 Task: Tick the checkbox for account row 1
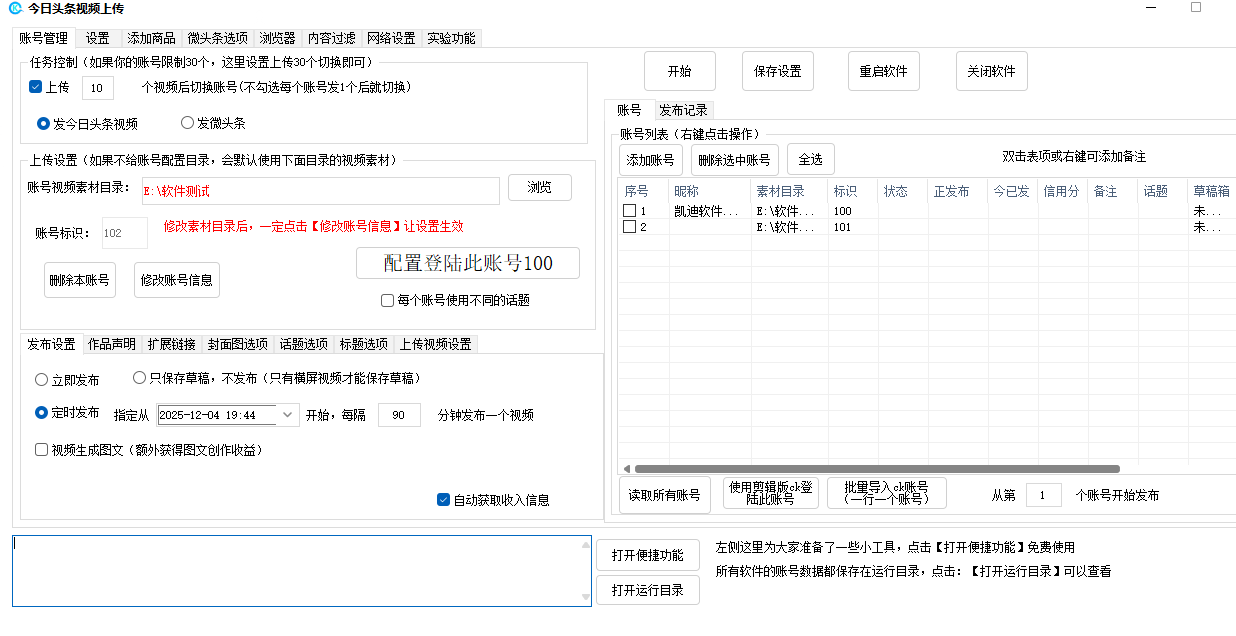(x=629, y=211)
